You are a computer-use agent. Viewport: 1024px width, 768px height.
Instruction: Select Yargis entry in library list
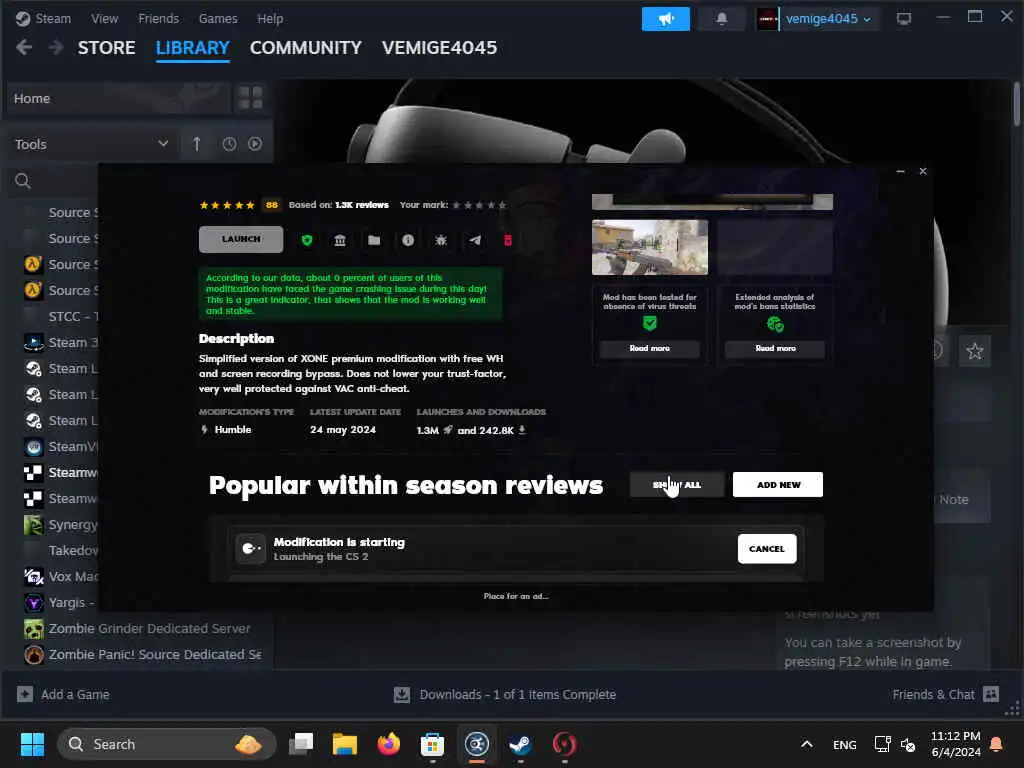coord(60,603)
